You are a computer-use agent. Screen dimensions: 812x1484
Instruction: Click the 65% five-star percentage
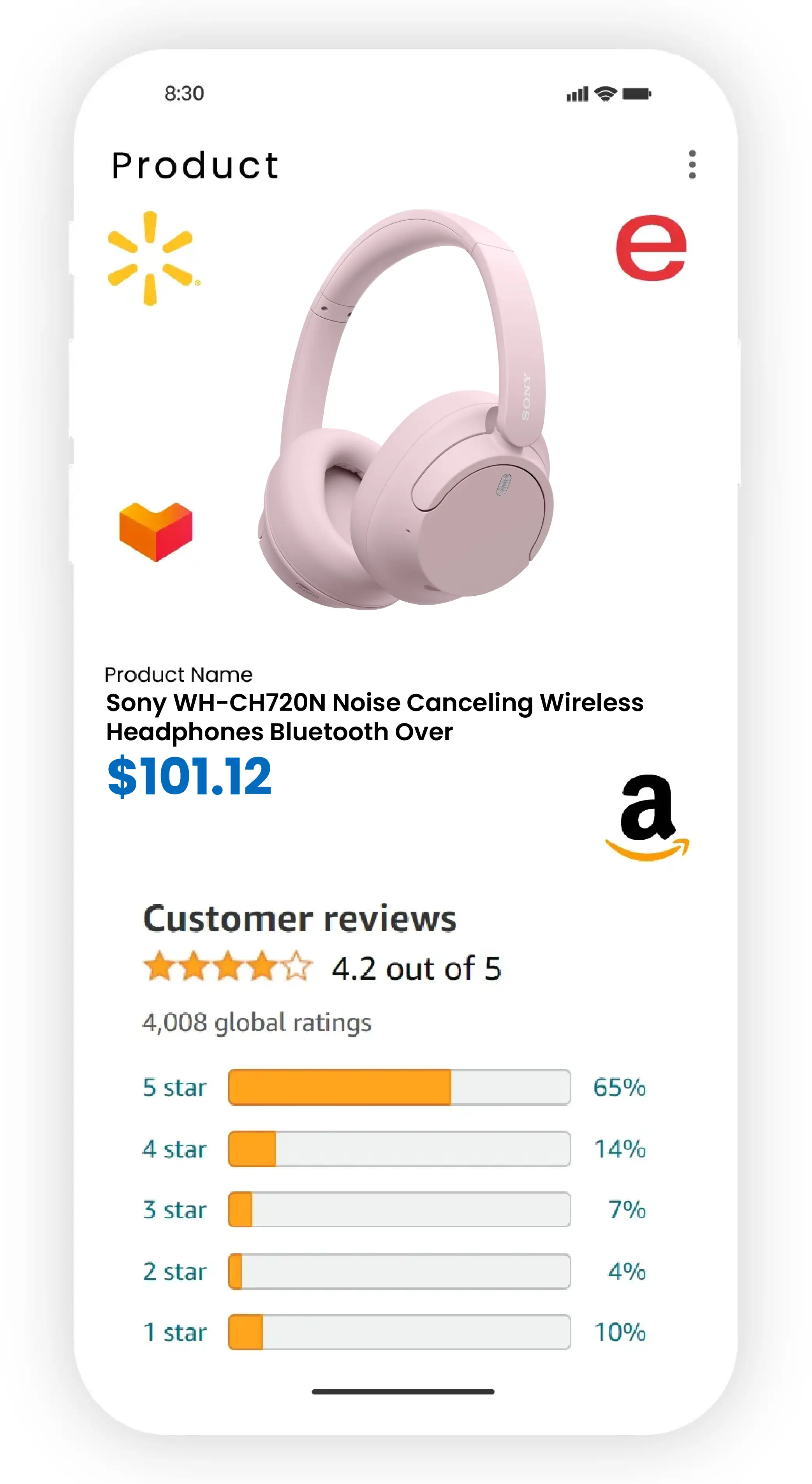tap(620, 1088)
